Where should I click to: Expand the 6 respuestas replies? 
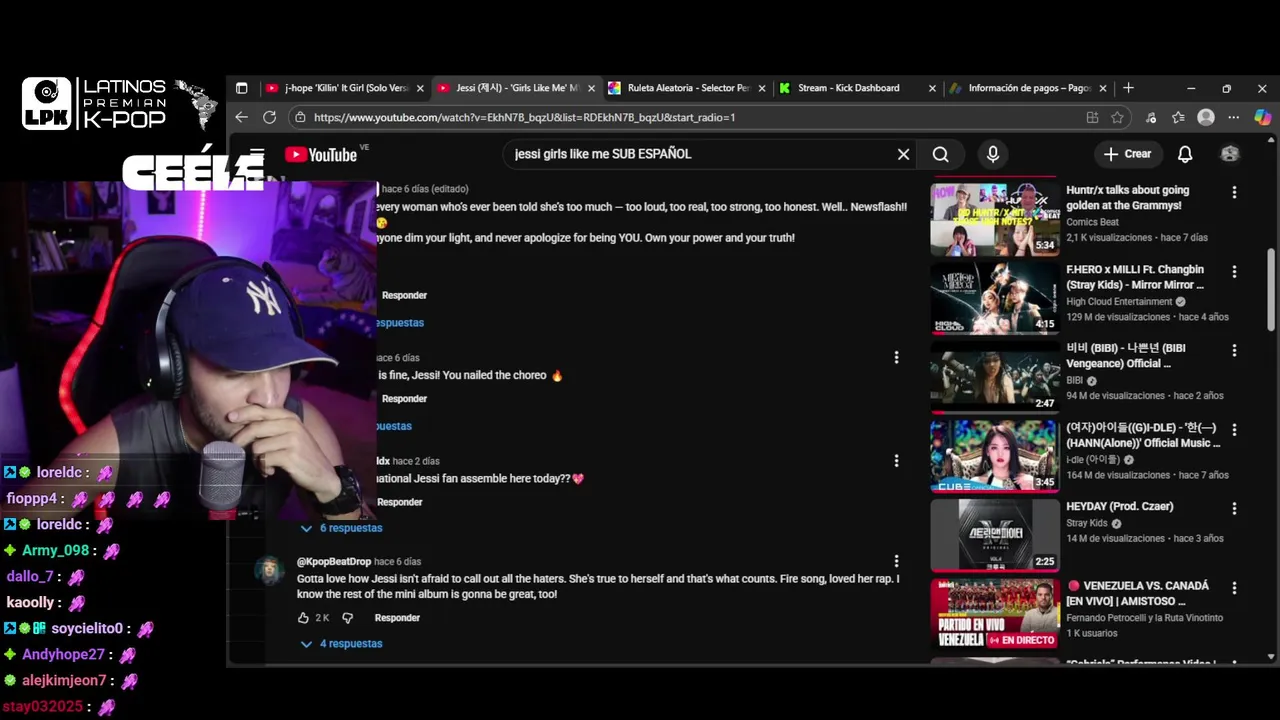(x=341, y=528)
